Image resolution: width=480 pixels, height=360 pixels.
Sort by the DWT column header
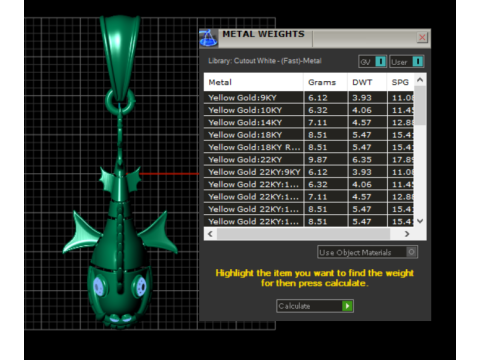tap(367, 82)
